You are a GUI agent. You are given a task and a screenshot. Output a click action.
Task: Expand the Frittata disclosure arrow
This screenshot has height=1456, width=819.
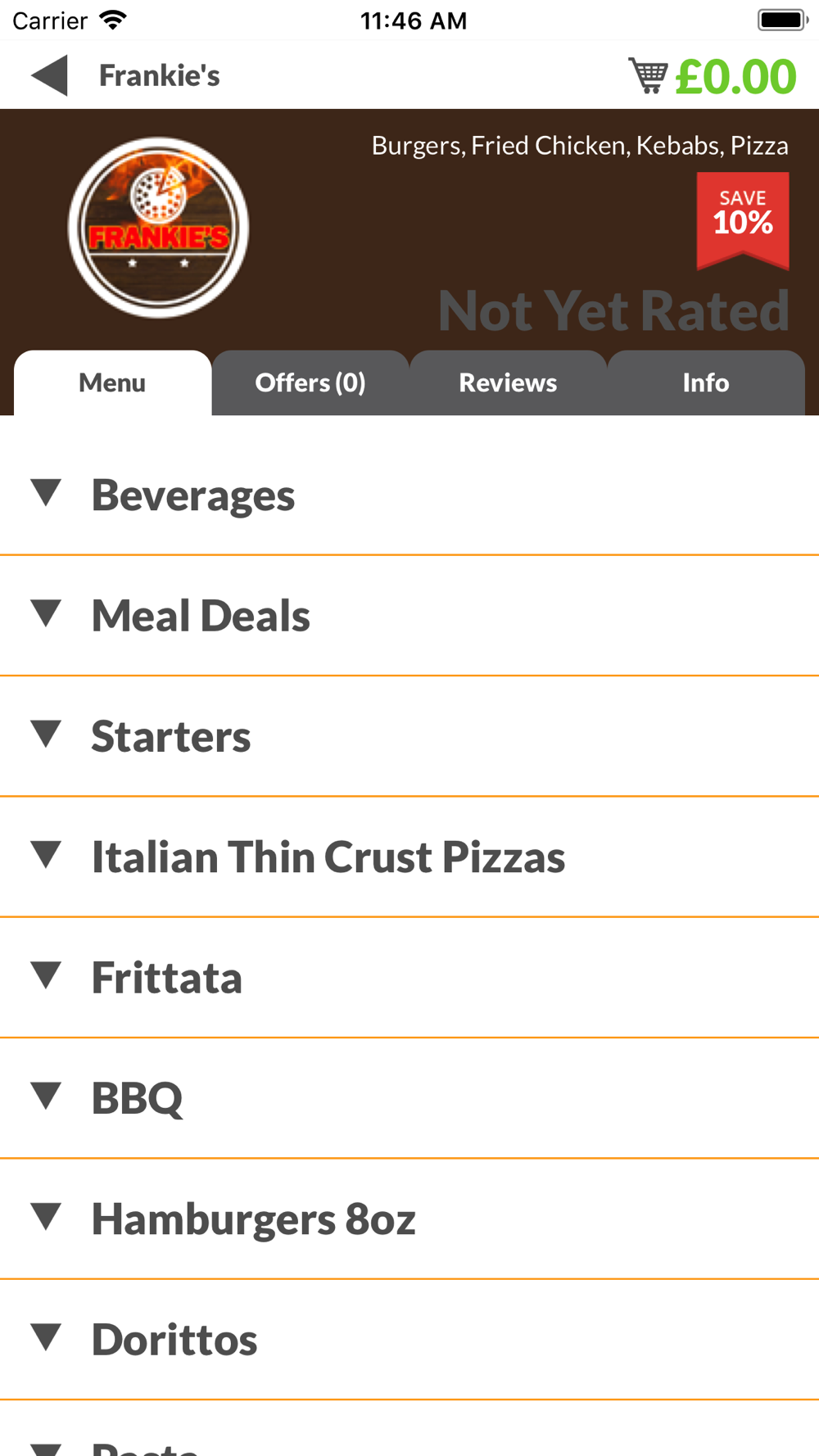[46, 974]
